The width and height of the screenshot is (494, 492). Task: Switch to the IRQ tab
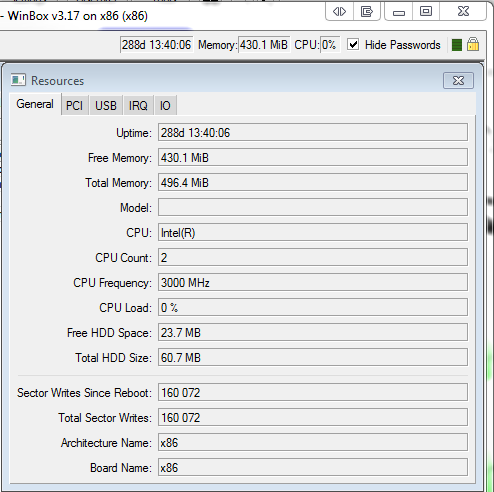[138, 106]
